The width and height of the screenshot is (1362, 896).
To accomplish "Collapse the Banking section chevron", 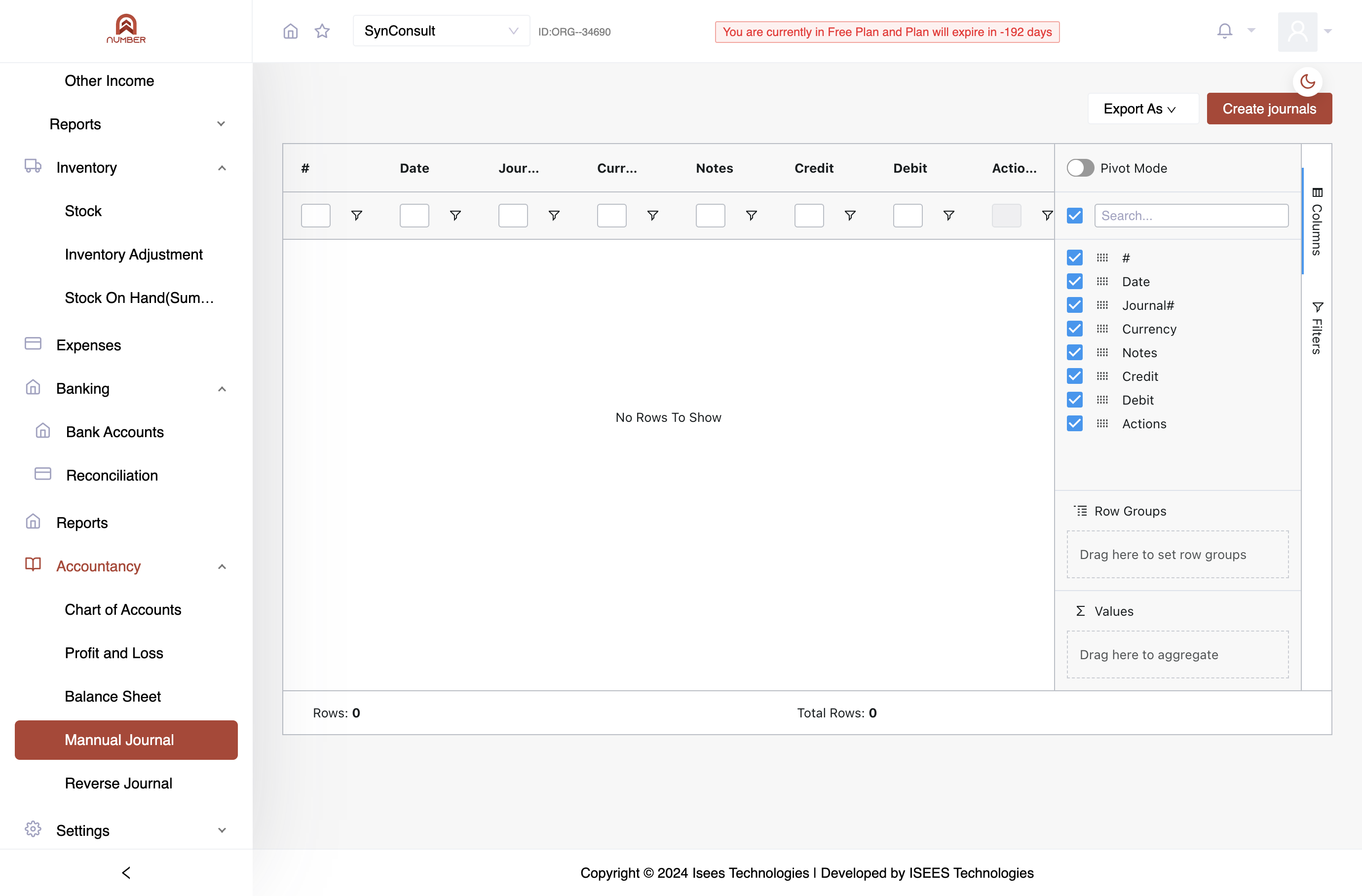I will tap(222, 388).
